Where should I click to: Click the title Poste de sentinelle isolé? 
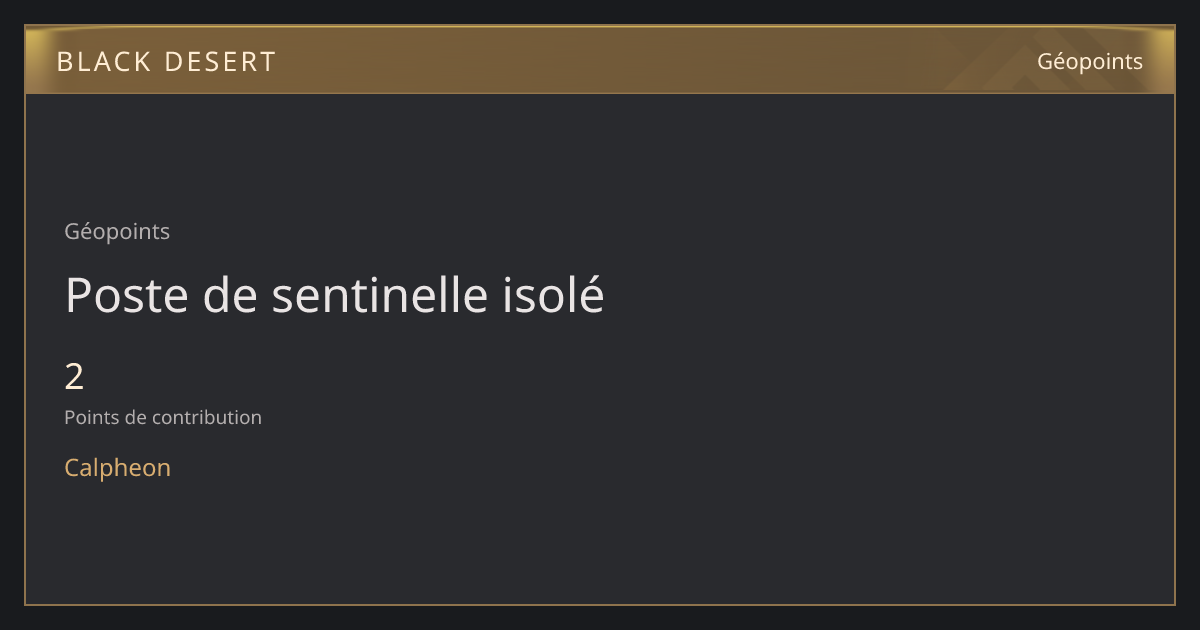tap(334, 296)
